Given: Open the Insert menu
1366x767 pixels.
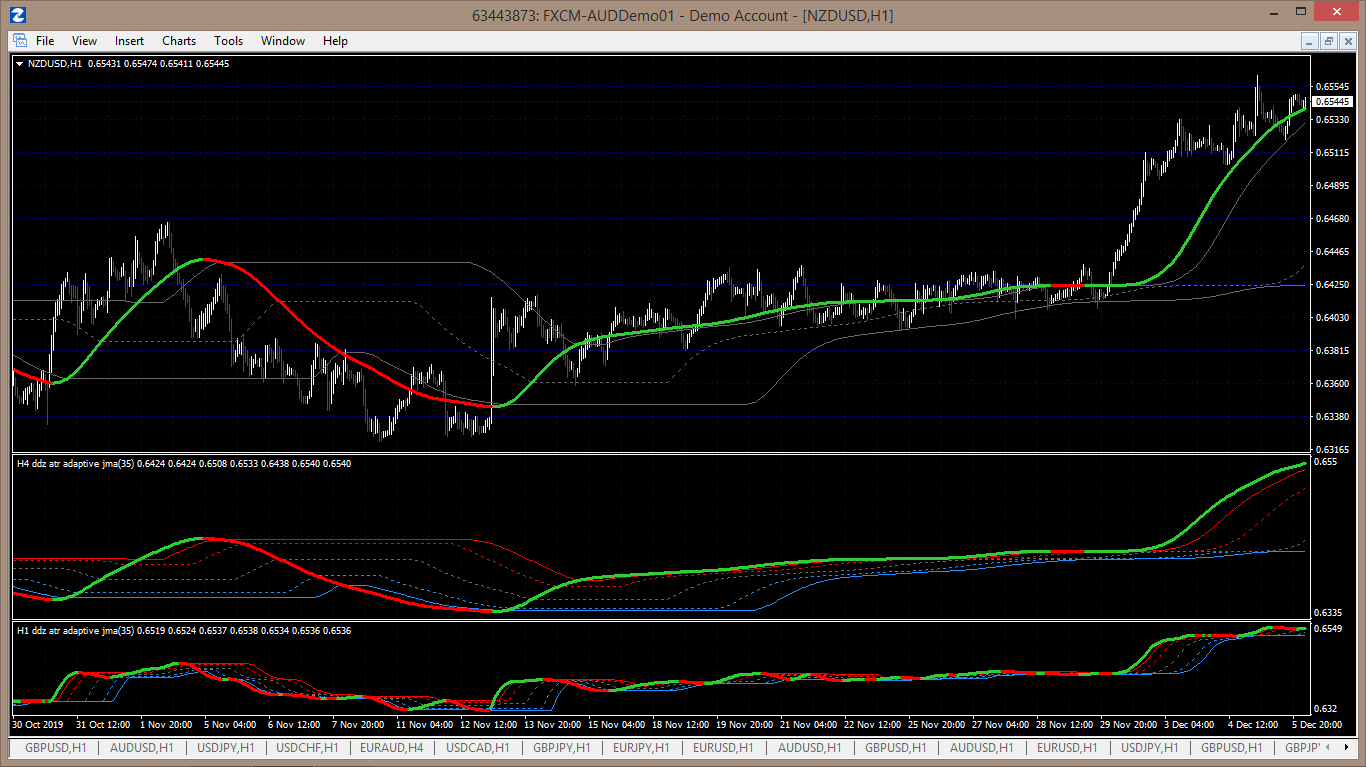Looking at the screenshot, I should pos(129,41).
